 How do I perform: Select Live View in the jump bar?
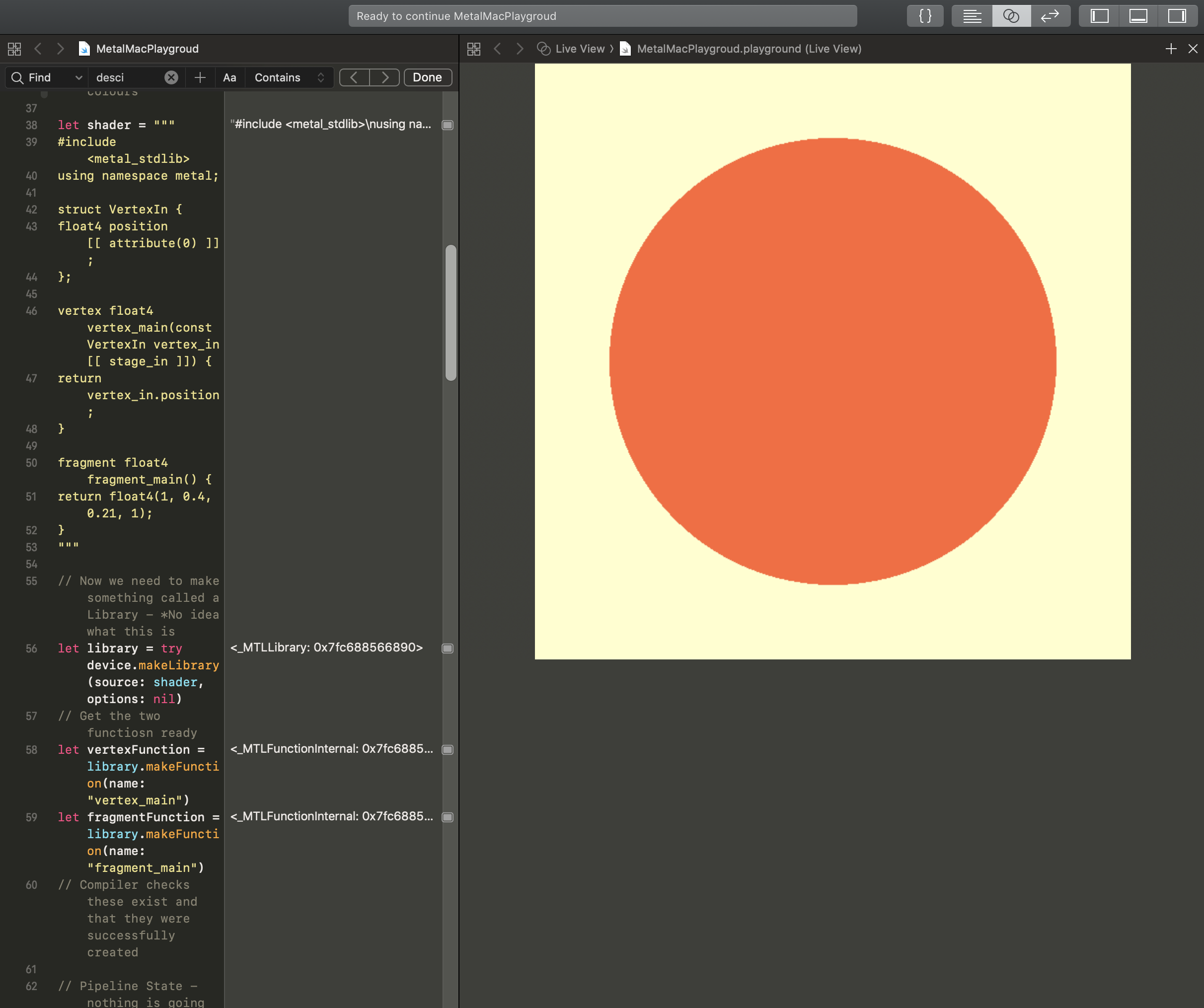click(x=580, y=49)
